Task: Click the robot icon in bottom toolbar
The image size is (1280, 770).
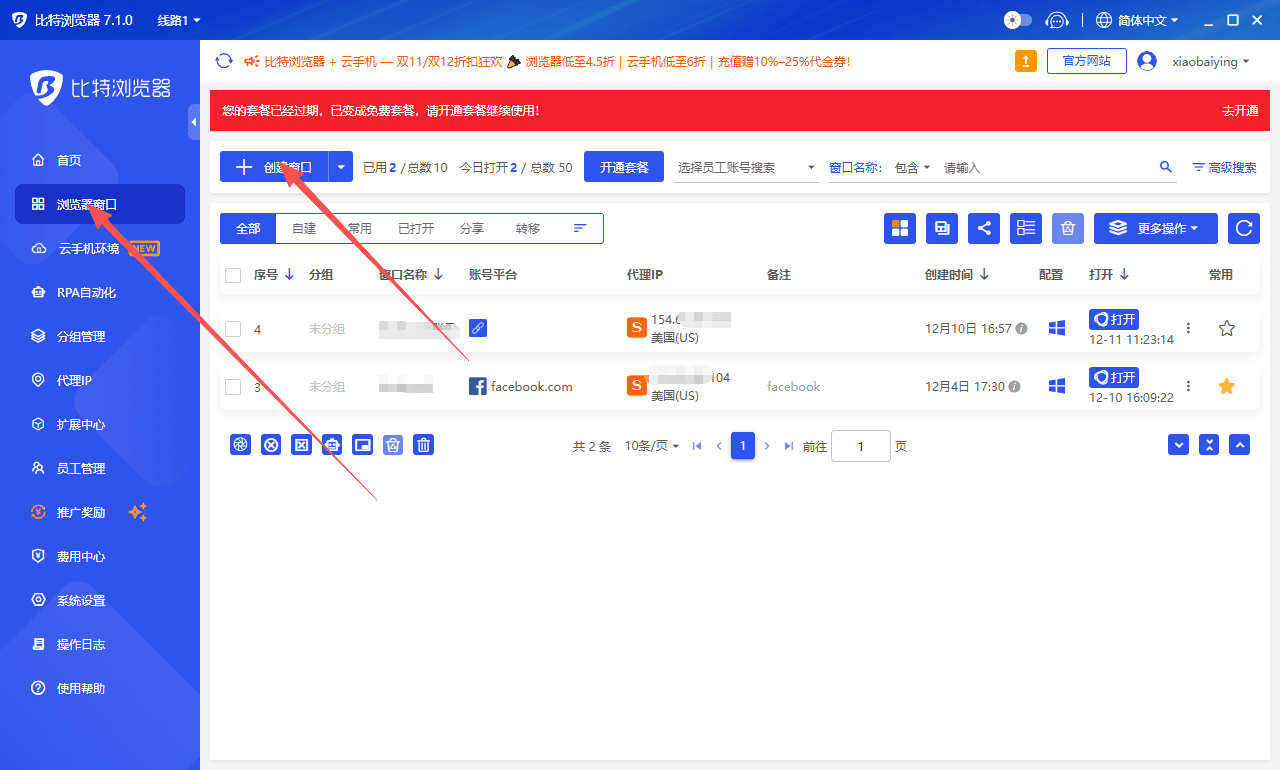Action: coord(332,445)
